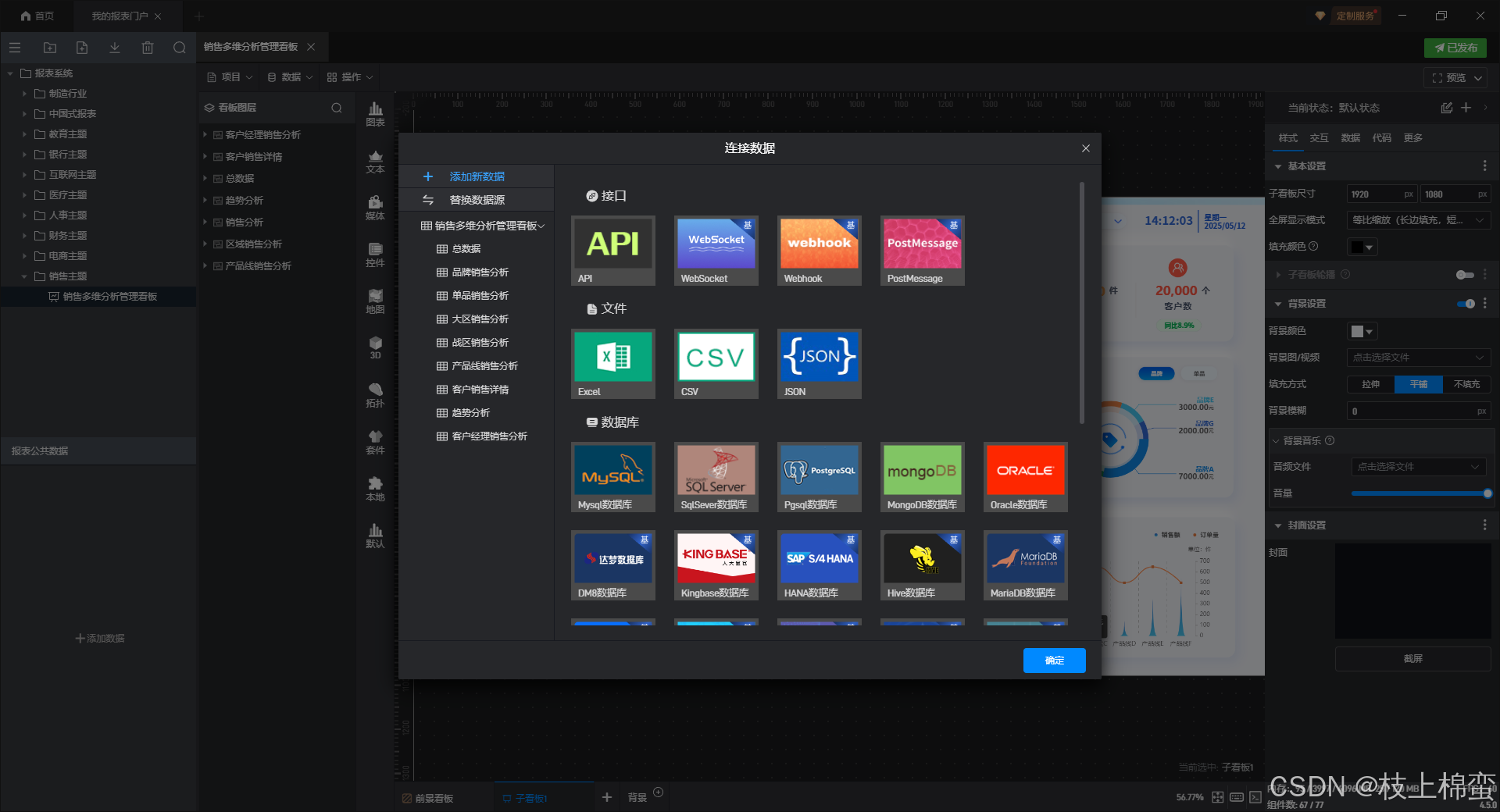Open the 拓扑 component panel
Screen dimensions: 1500x812
375,395
